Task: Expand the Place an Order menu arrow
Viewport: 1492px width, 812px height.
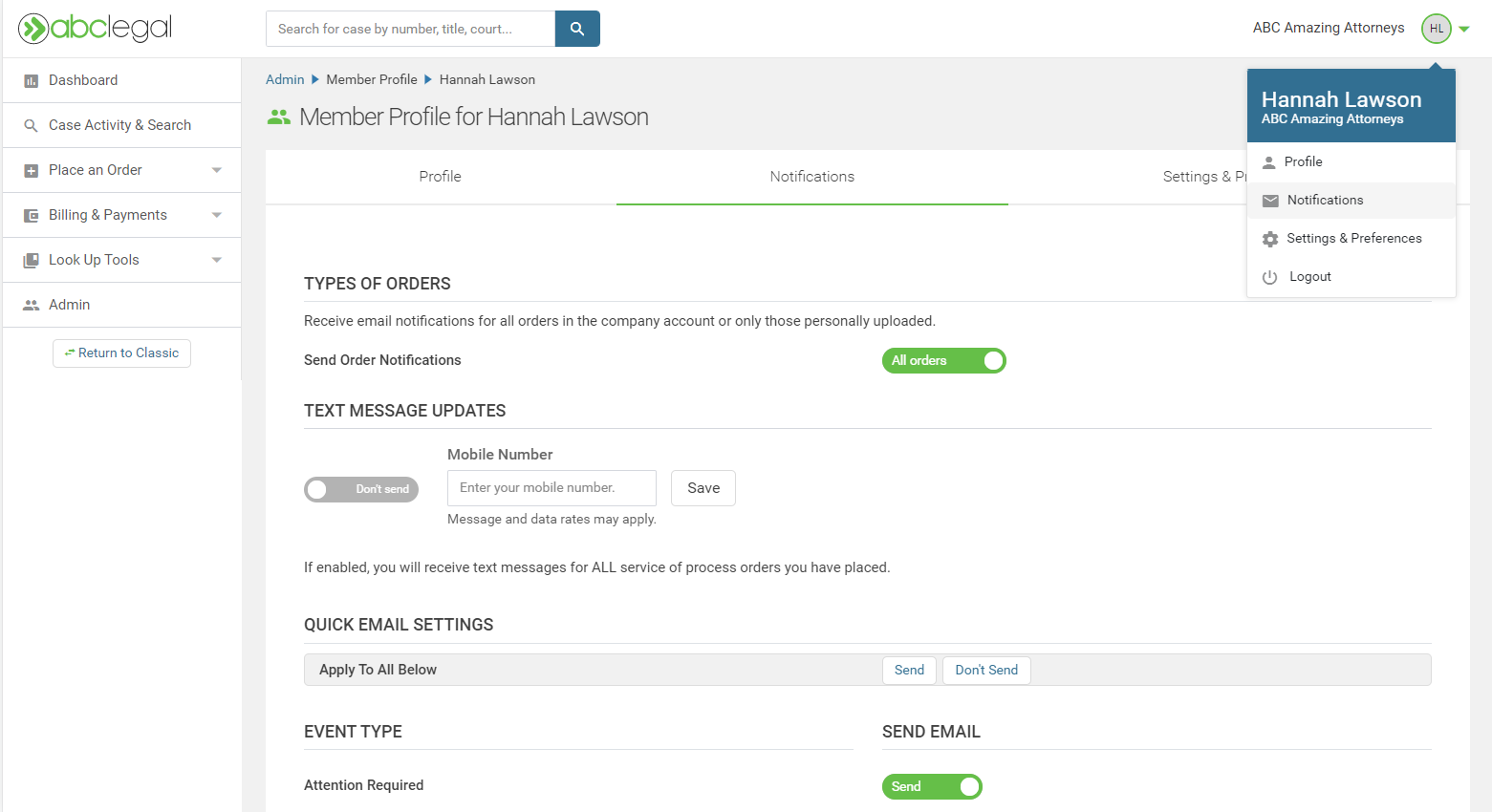Action: pyautogui.click(x=217, y=170)
